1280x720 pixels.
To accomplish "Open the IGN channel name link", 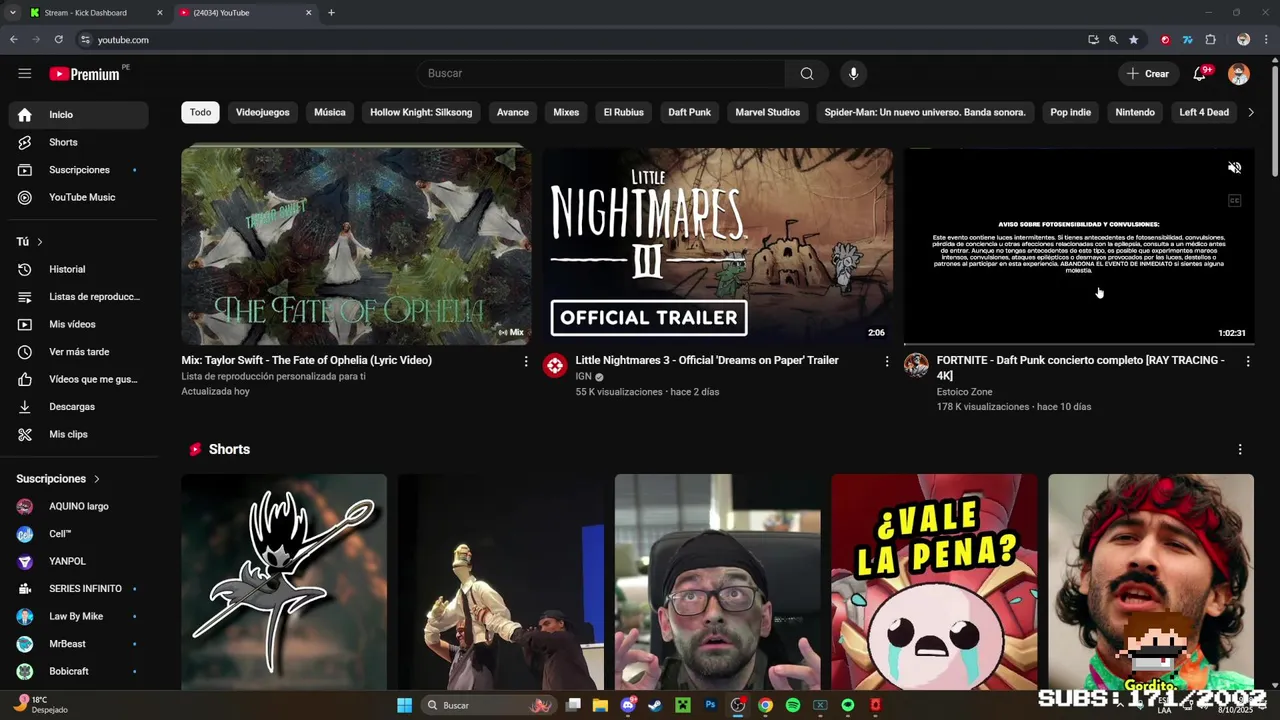I will [584, 377].
